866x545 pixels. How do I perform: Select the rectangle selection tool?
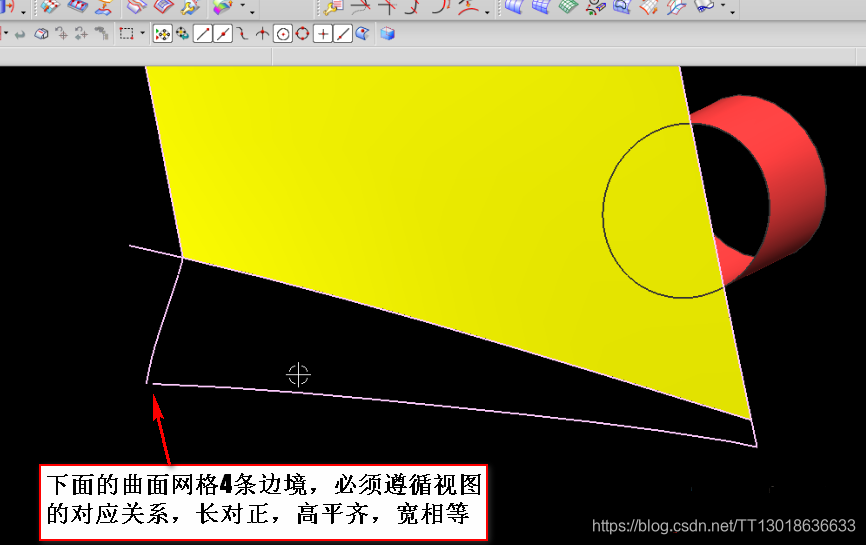coord(126,34)
